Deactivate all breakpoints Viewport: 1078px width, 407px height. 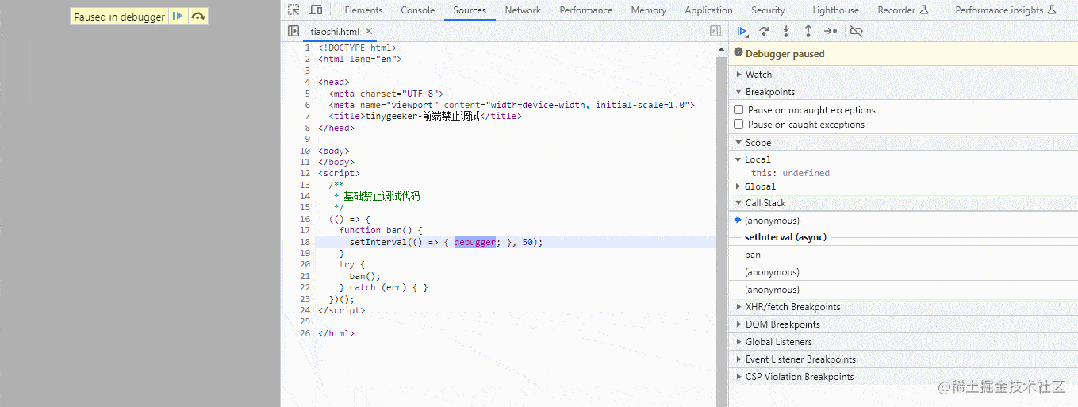[x=856, y=31]
